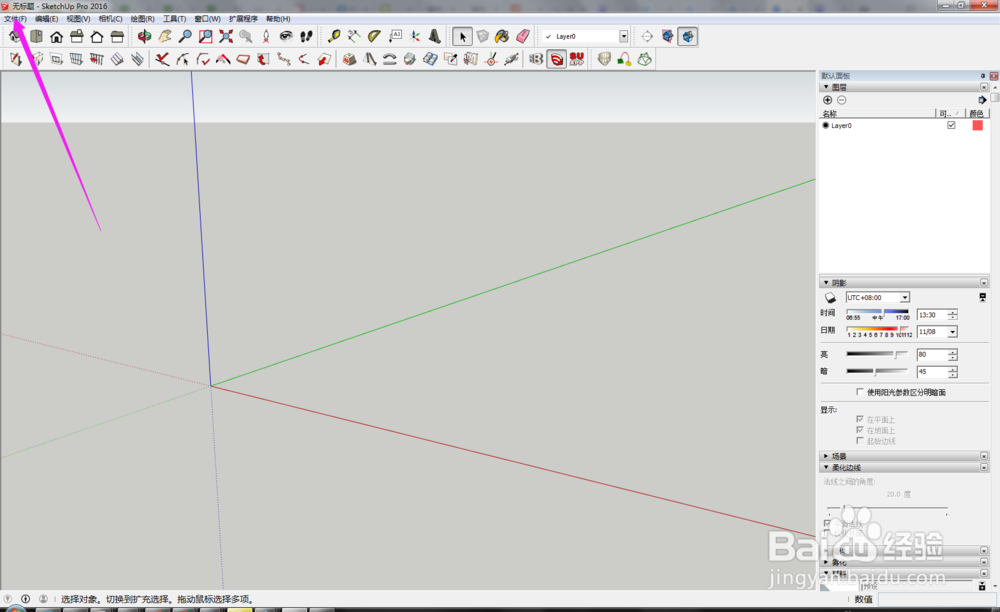Image resolution: width=1000 pixels, height=612 pixels.
Task: Collapse the 阴影 panel section
Action: point(826,282)
